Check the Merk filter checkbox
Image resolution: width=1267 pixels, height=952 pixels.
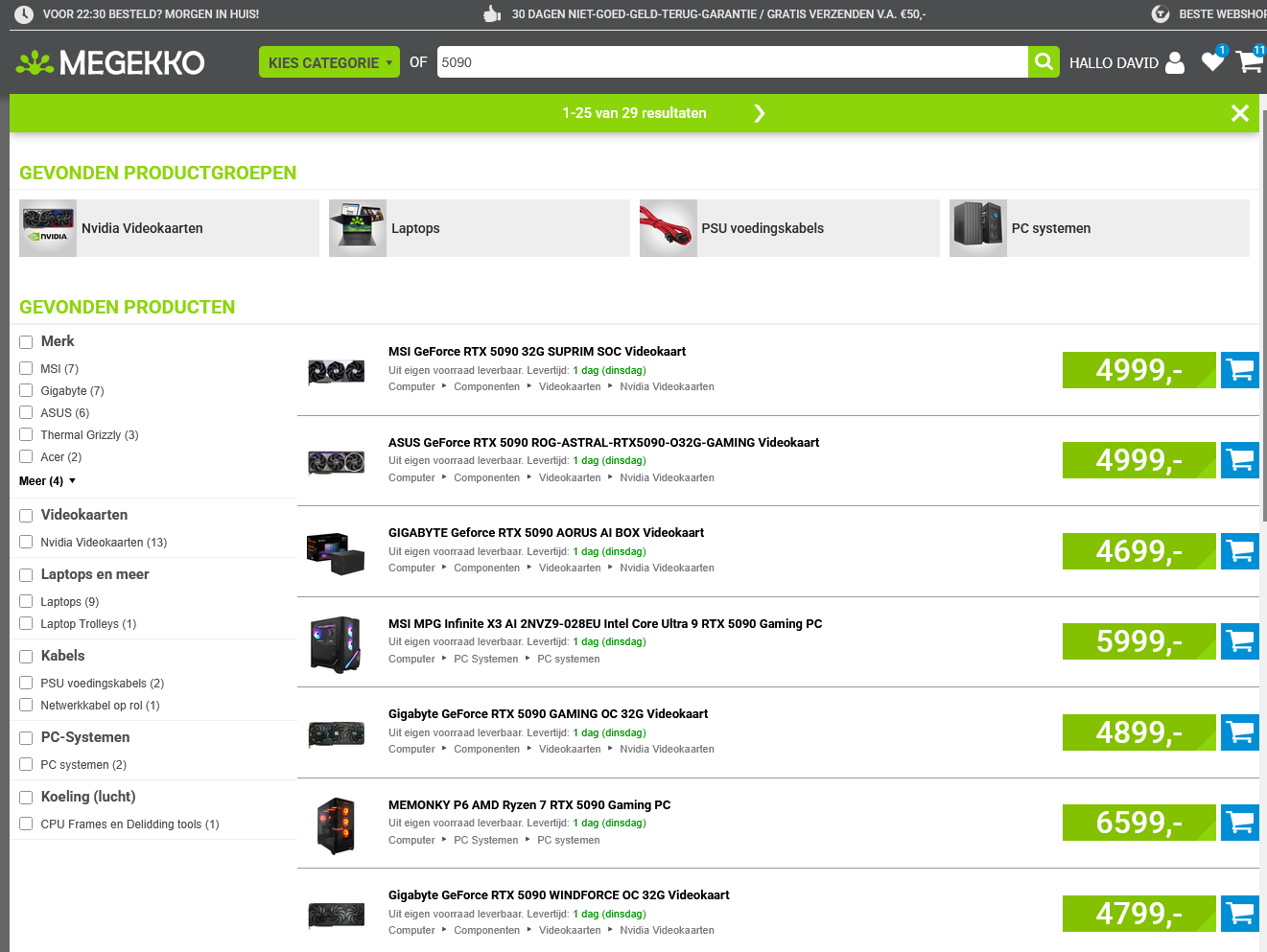(x=26, y=342)
